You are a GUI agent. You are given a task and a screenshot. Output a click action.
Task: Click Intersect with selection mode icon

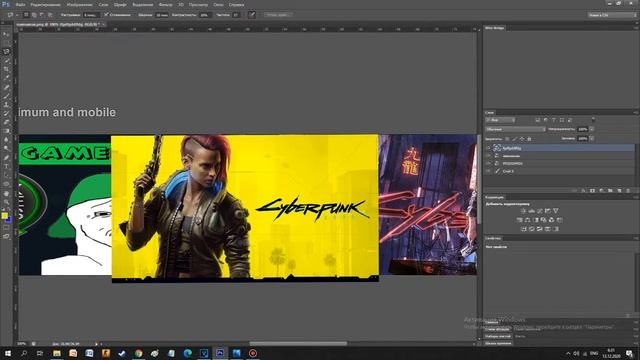tap(50, 15)
